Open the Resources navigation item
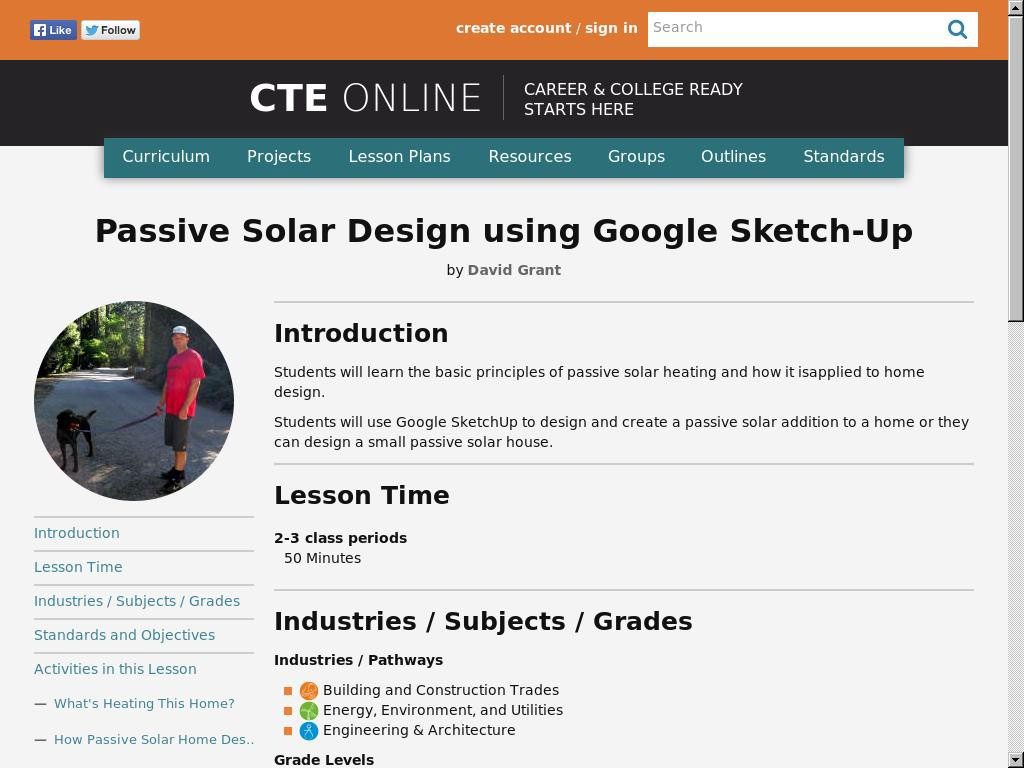Viewport: 1024px width, 768px height. (530, 157)
